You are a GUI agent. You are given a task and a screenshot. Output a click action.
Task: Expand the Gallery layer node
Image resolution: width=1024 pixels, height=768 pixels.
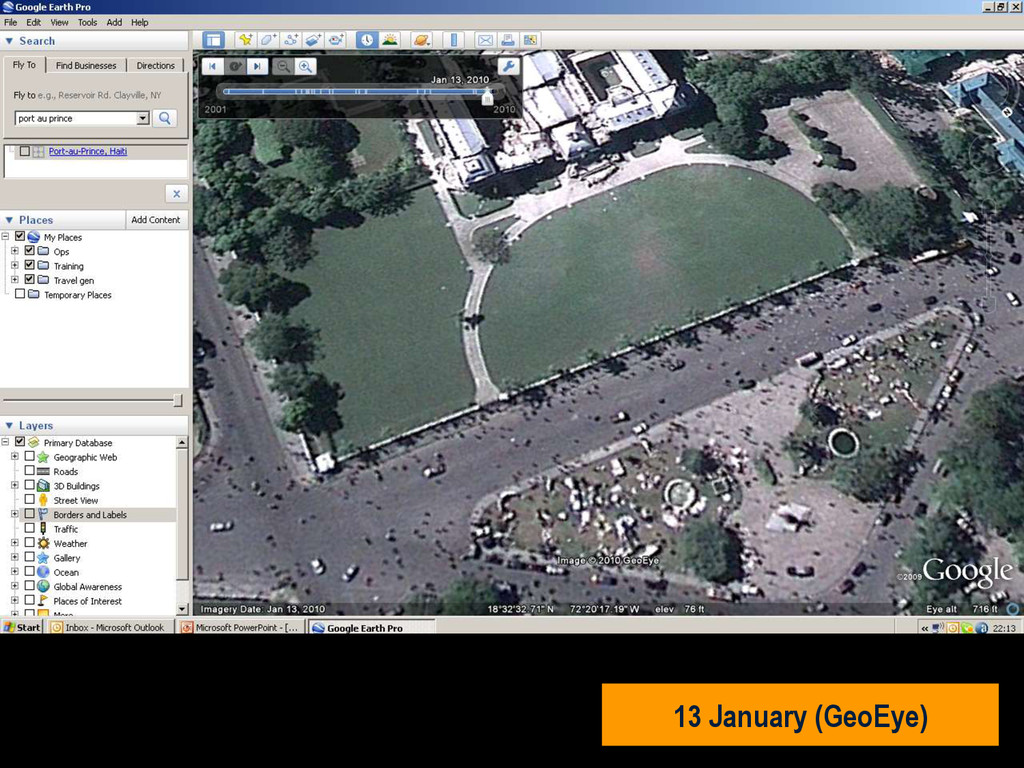(14, 557)
